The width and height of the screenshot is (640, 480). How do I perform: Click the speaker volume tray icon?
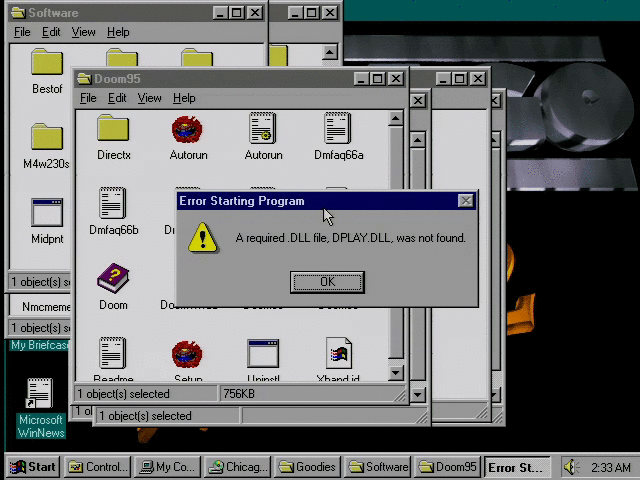(x=571, y=467)
